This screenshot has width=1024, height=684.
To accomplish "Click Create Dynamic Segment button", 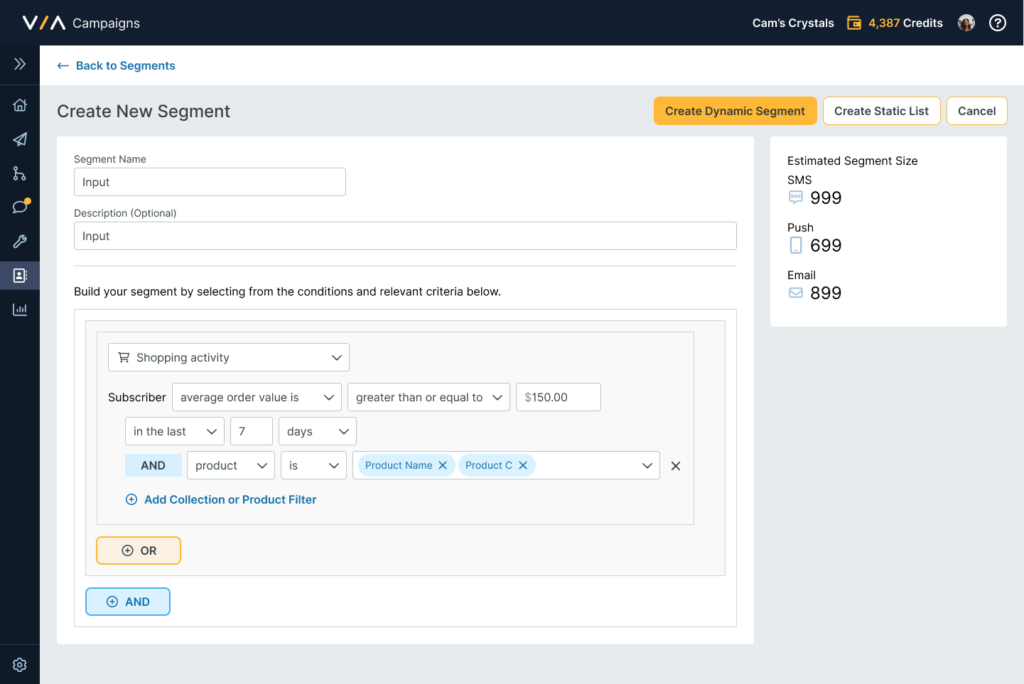I will tap(735, 111).
